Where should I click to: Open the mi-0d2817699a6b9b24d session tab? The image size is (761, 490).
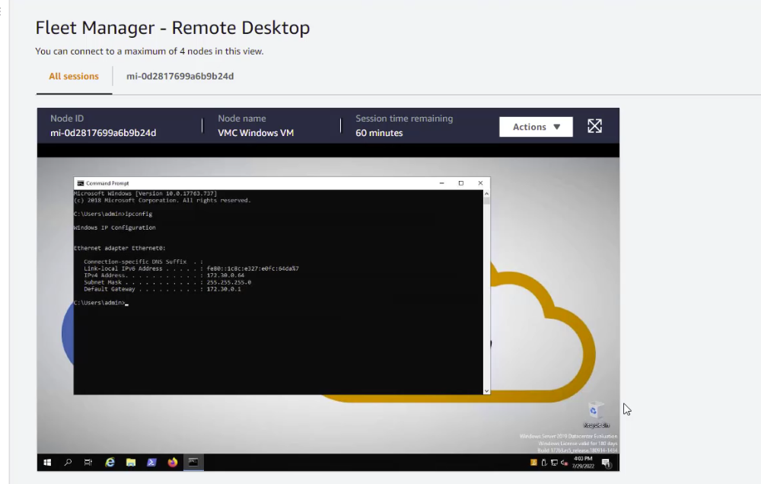180,76
